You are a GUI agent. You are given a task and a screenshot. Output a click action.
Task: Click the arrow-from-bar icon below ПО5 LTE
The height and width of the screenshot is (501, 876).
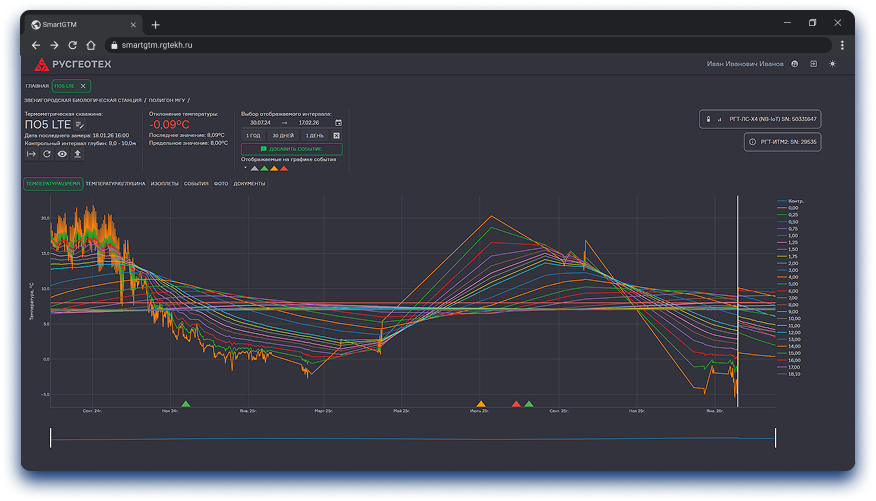(31, 154)
